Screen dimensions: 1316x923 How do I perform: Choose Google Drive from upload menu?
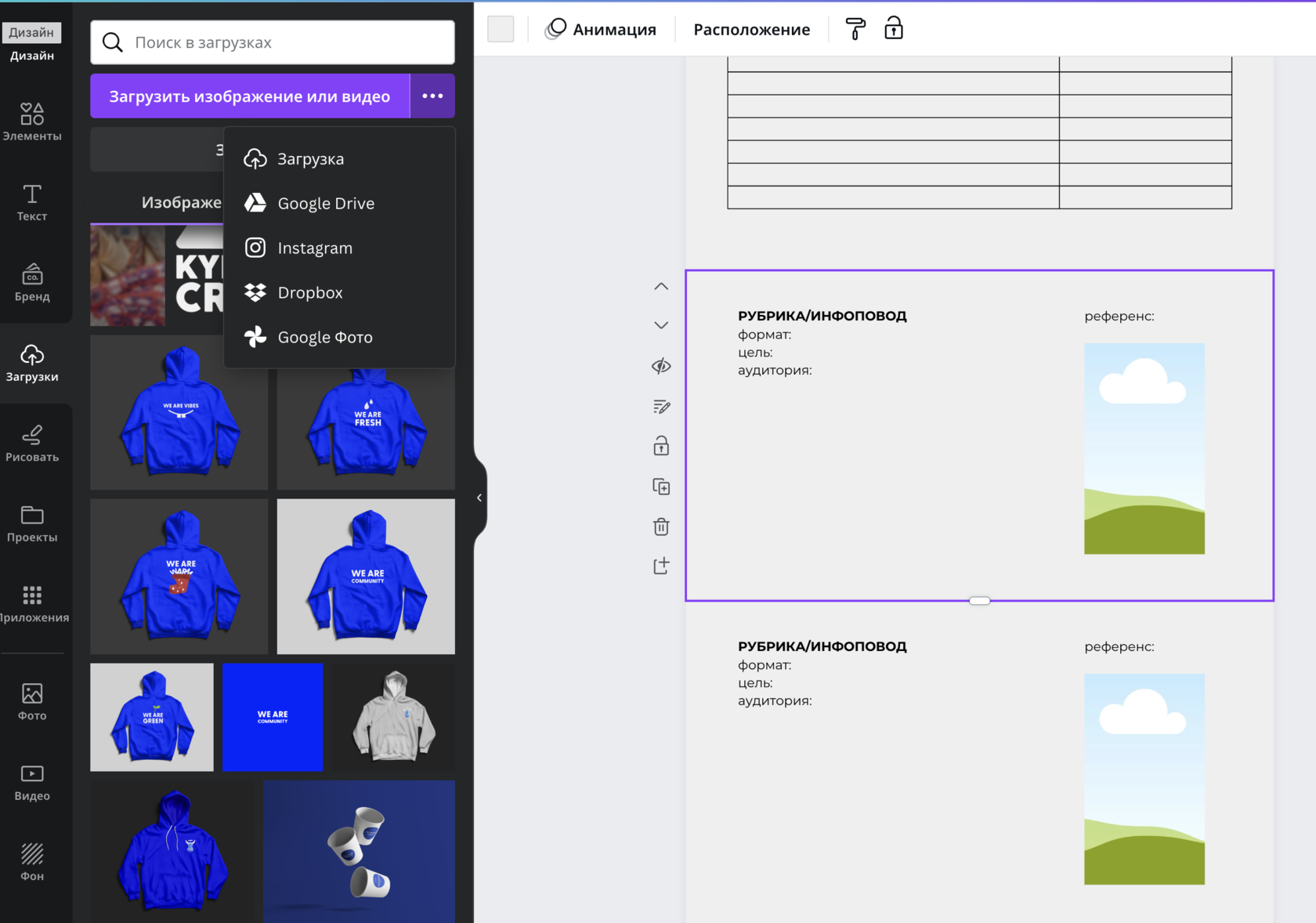click(326, 203)
